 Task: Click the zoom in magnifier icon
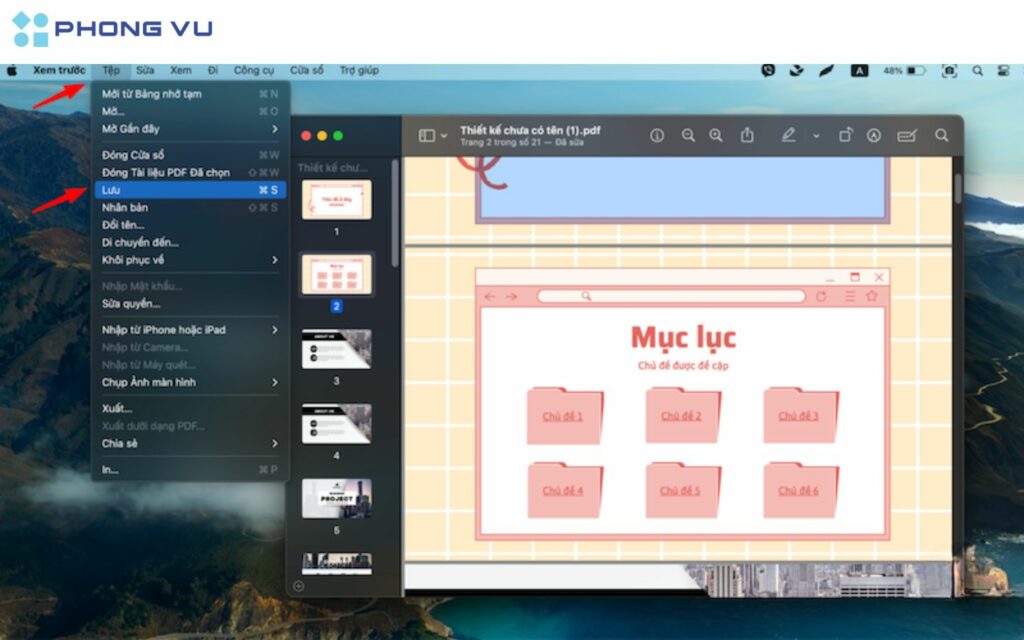(x=716, y=135)
